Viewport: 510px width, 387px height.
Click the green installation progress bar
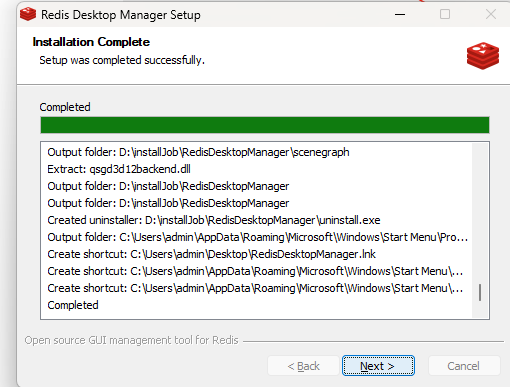click(265, 125)
